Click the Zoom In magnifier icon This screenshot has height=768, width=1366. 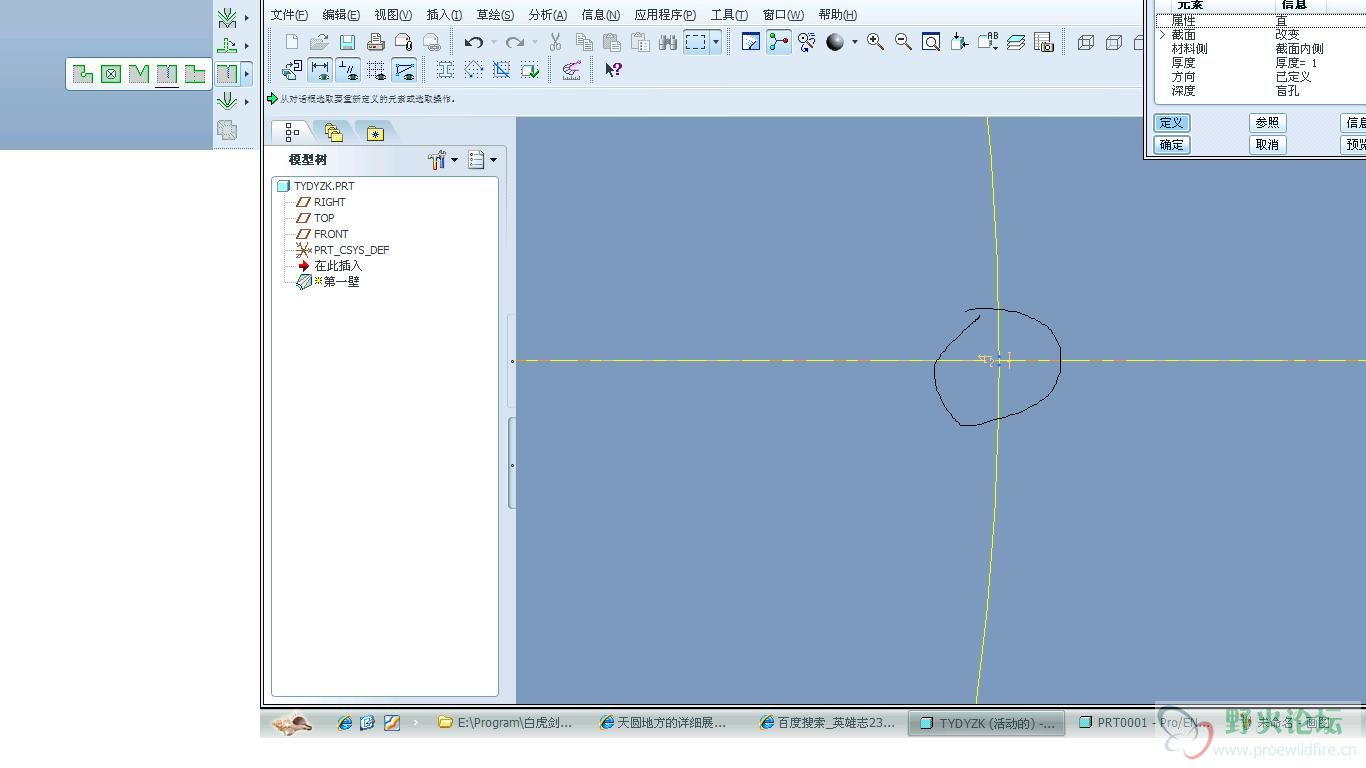(x=875, y=42)
